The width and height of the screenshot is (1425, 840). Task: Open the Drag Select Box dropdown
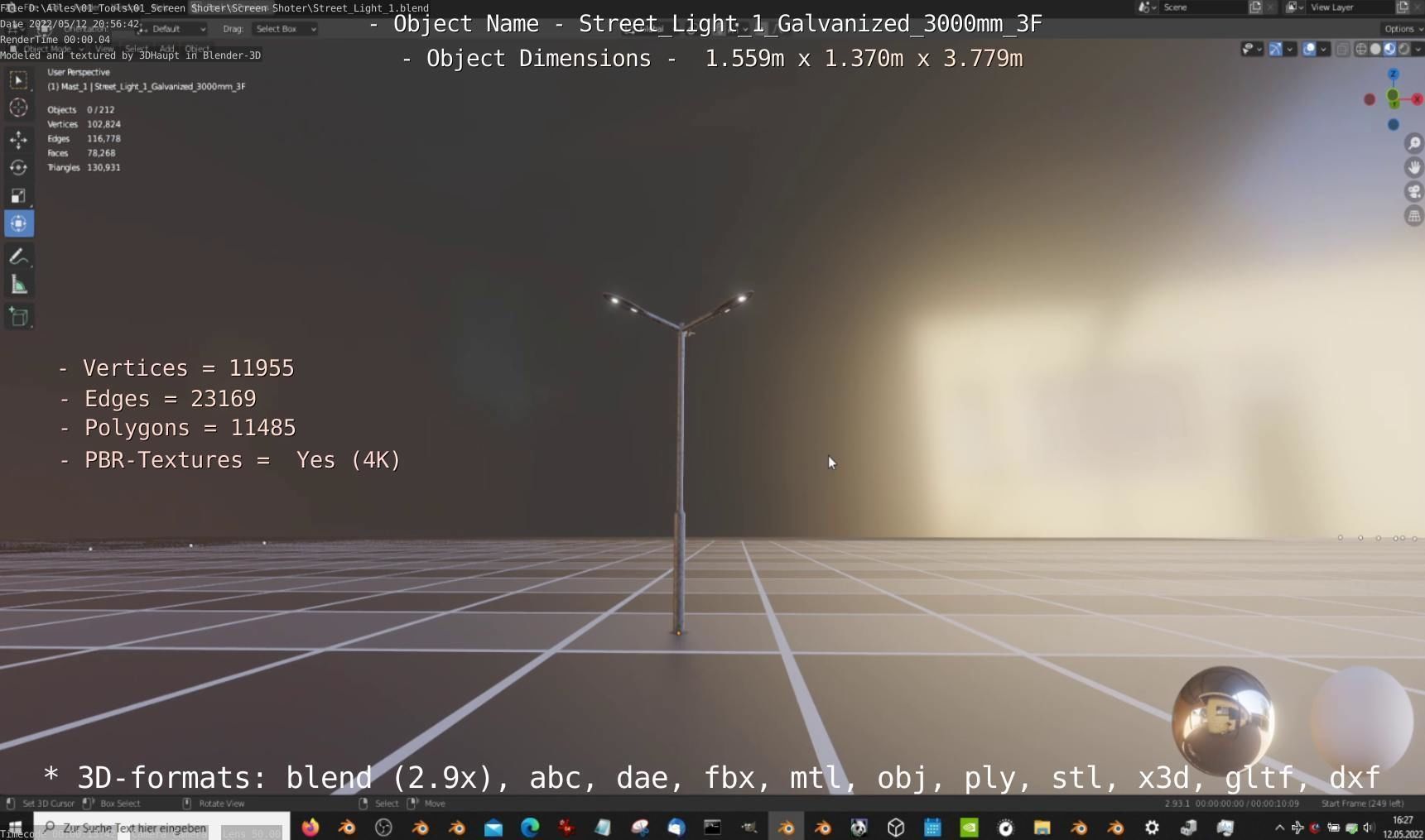(x=285, y=29)
